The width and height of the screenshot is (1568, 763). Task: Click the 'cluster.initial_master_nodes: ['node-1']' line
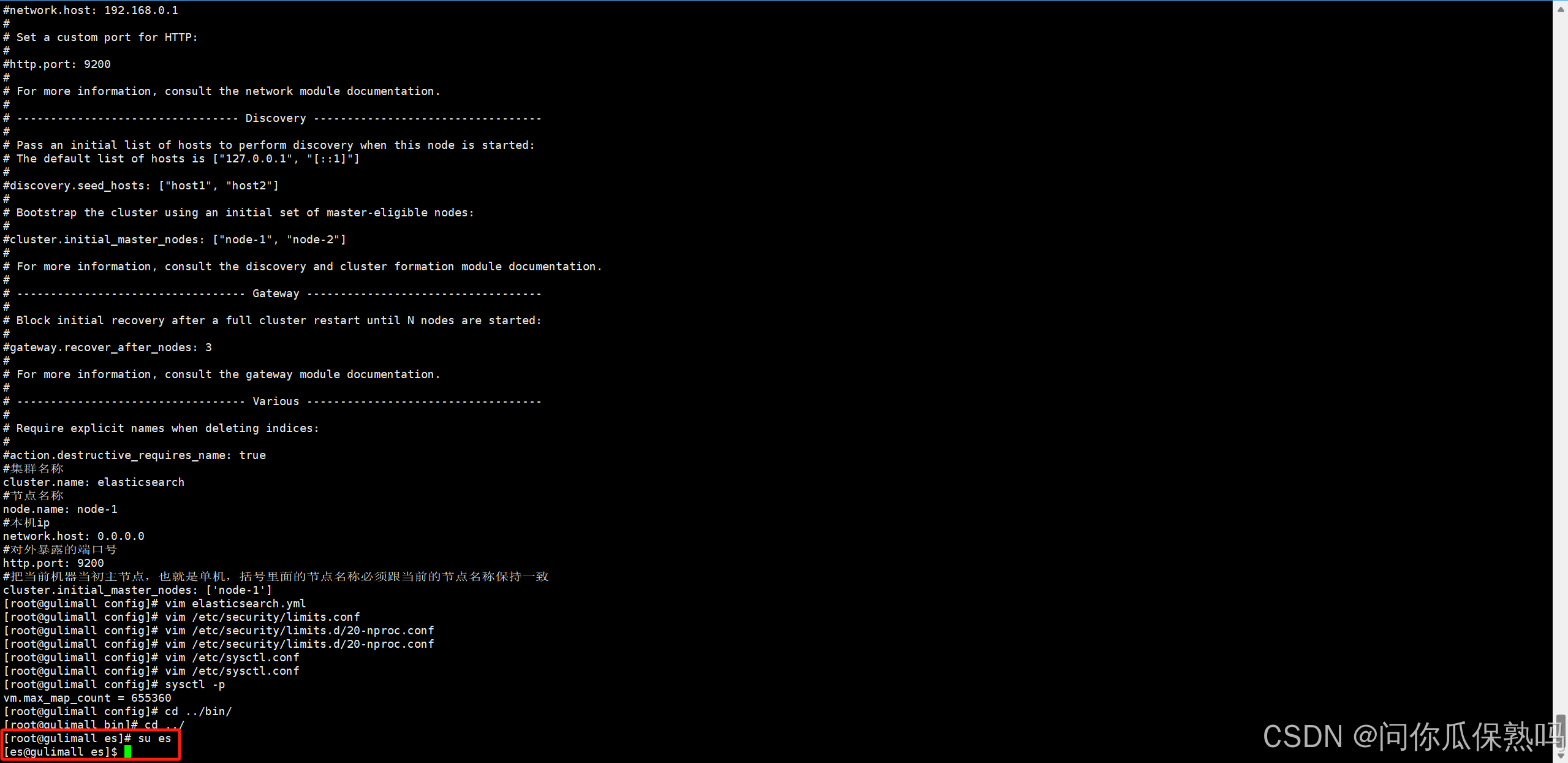137,590
